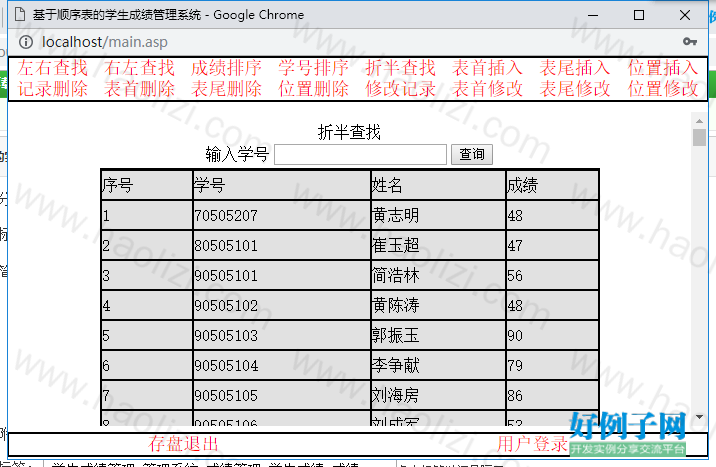This screenshot has width=716, height=467.
Task: Click the score 47 cell
Action: pos(552,246)
